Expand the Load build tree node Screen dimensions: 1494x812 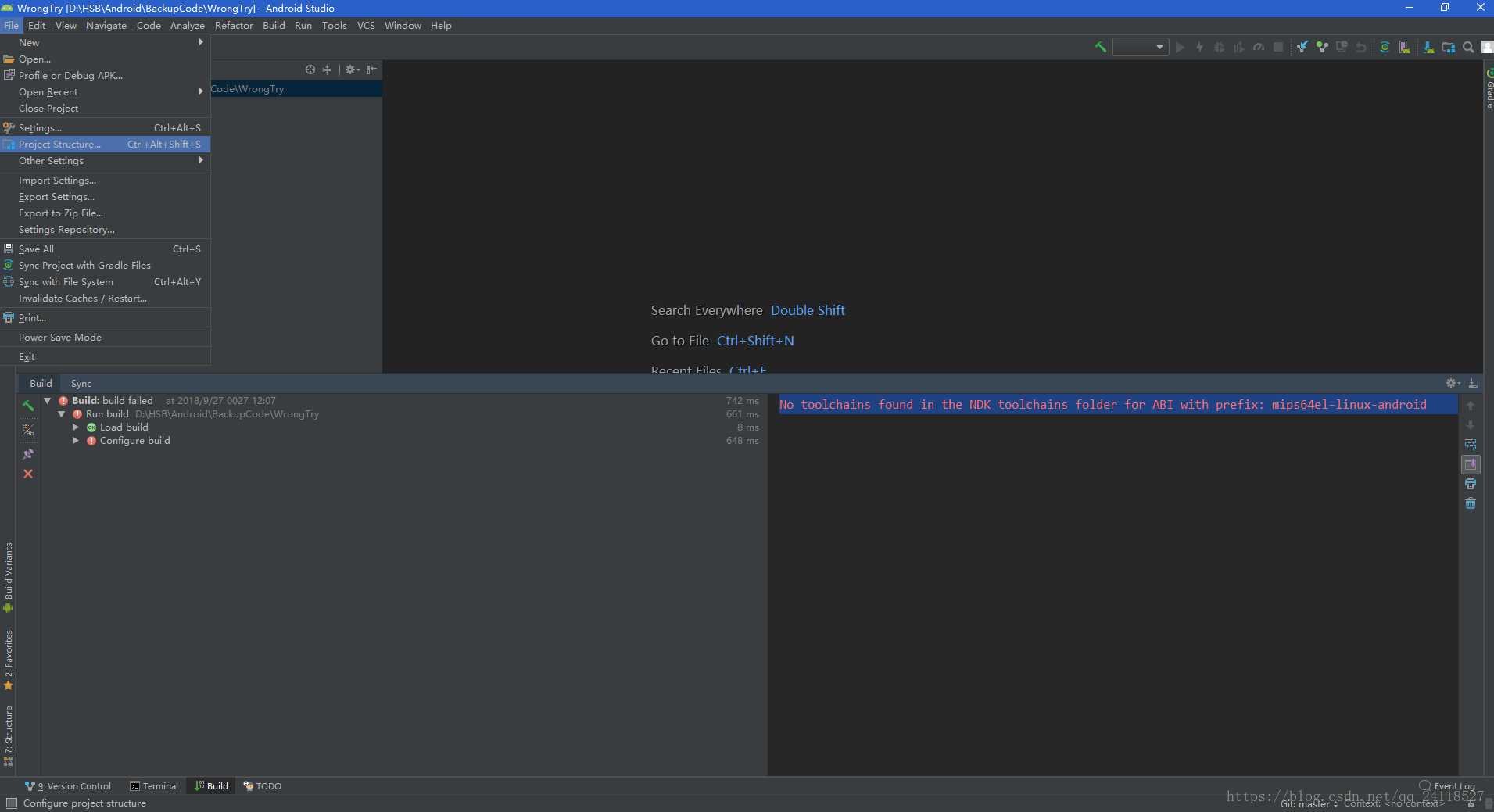(x=76, y=427)
